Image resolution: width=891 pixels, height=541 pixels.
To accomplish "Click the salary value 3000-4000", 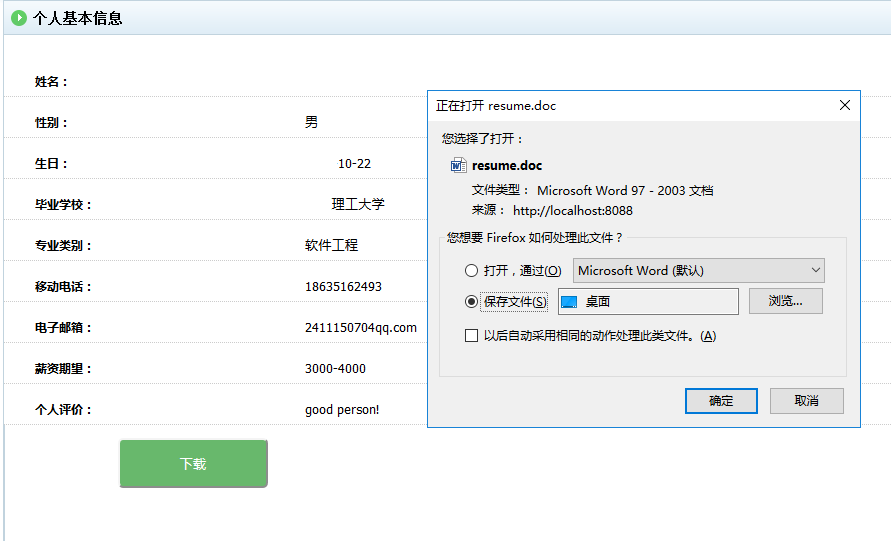I will click(335, 369).
